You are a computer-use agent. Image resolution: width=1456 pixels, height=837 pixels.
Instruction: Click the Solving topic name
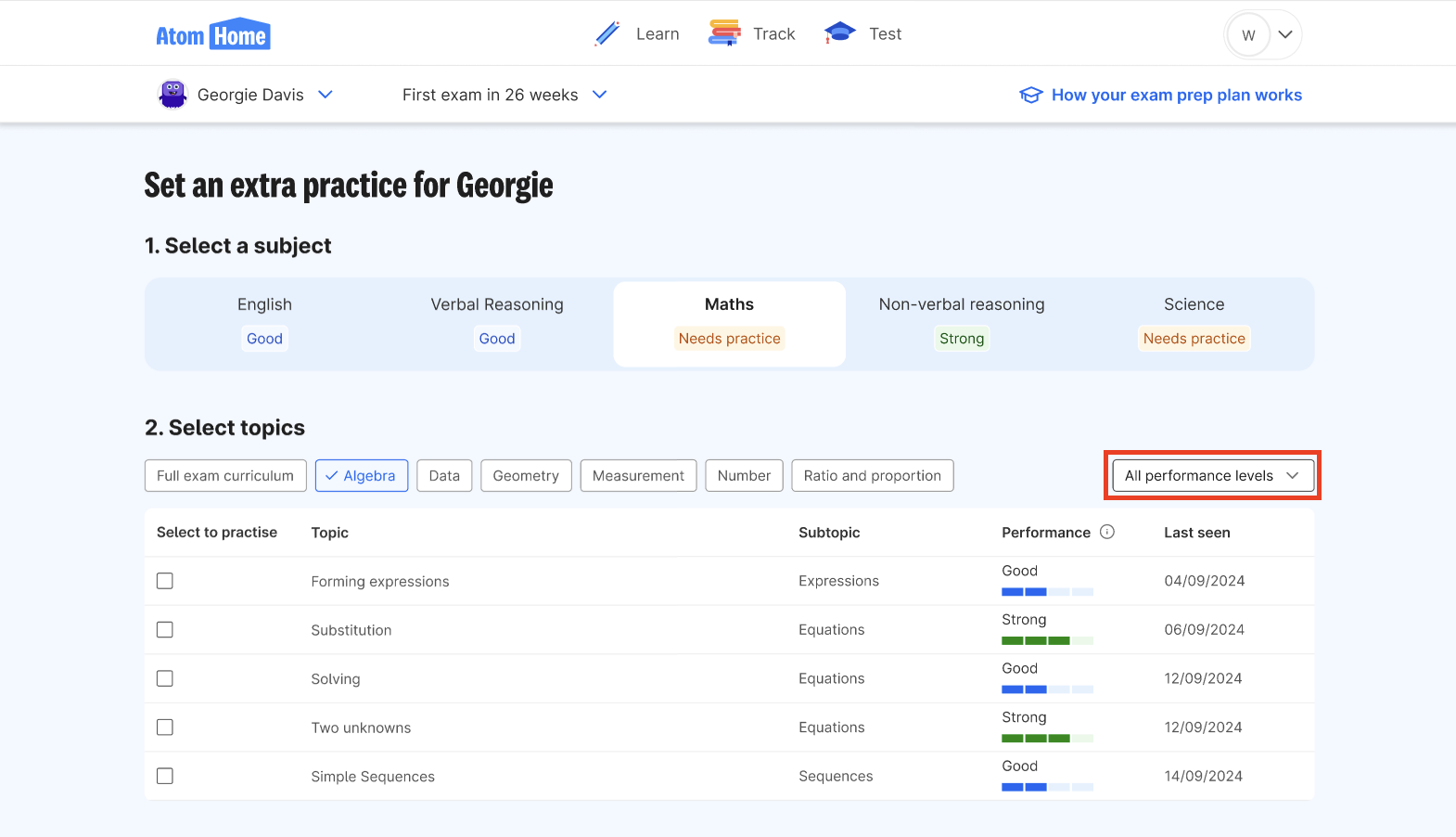point(335,678)
